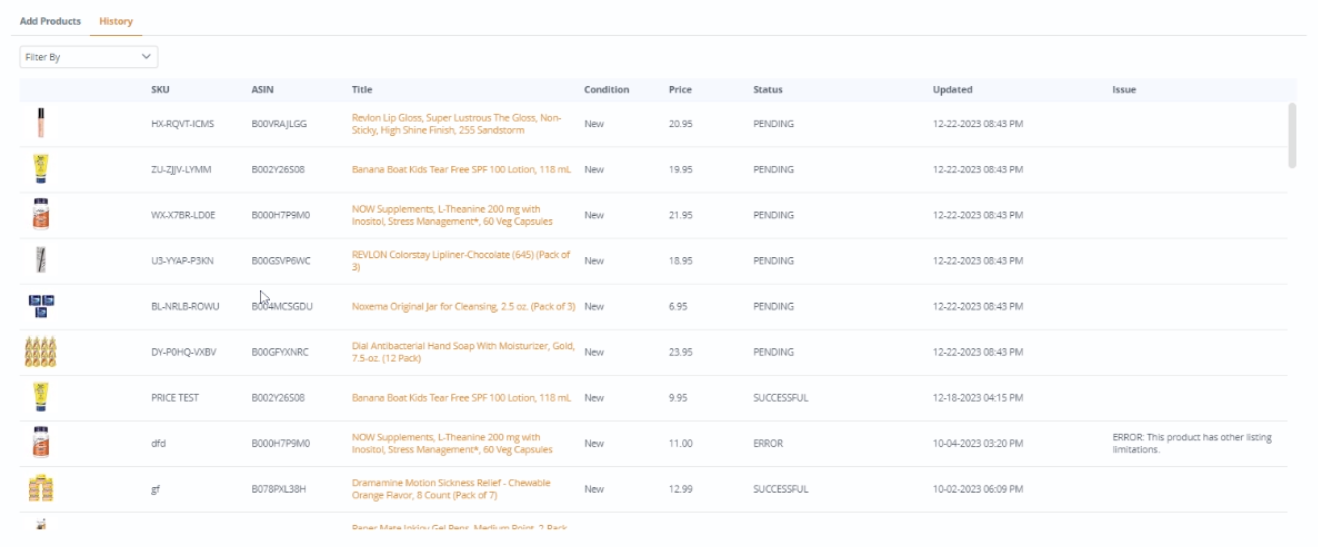Click the Dramamine product thumbnail

tap(40, 489)
